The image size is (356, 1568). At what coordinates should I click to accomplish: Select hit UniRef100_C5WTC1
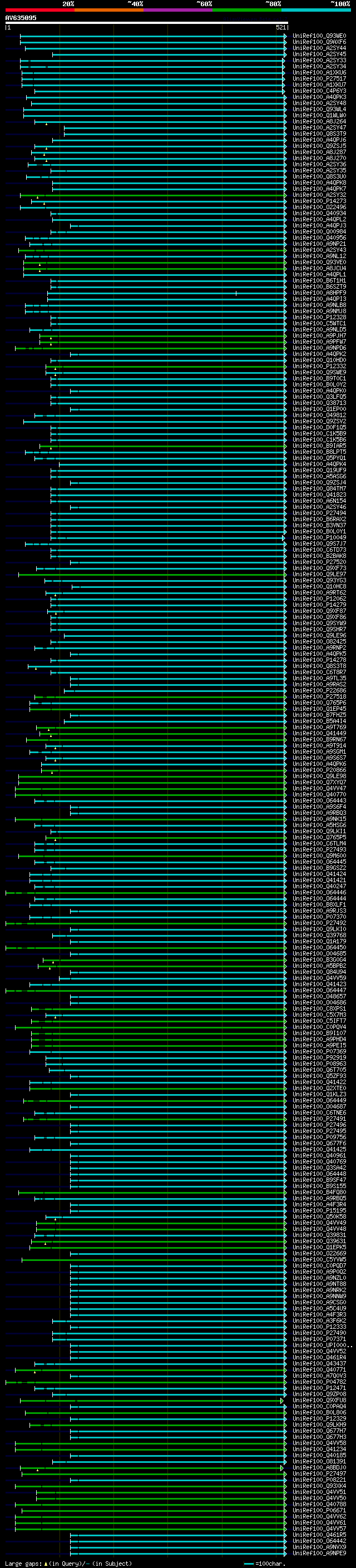[x=319, y=323]
